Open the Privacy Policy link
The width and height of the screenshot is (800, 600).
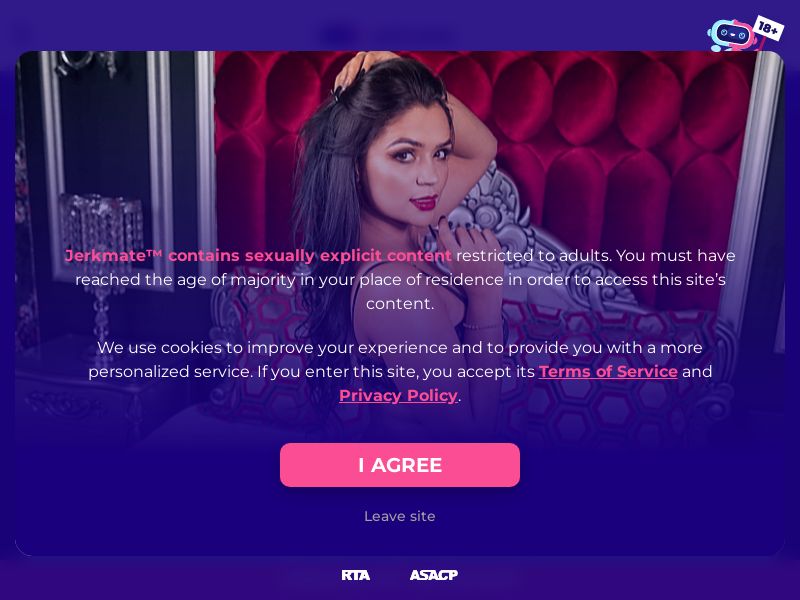point(398,395)
